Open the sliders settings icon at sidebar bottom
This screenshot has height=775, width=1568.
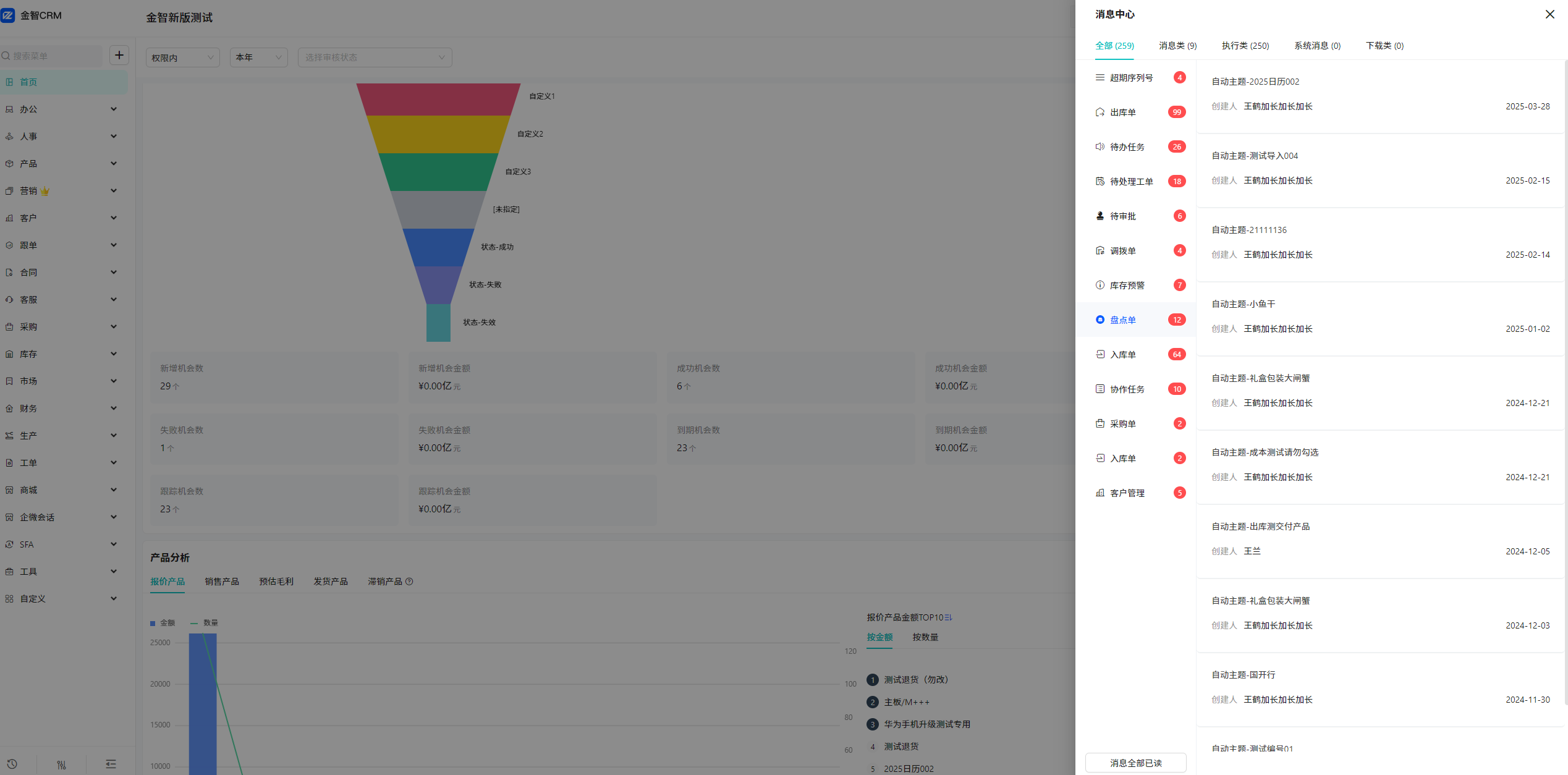(x=61, y=764)
